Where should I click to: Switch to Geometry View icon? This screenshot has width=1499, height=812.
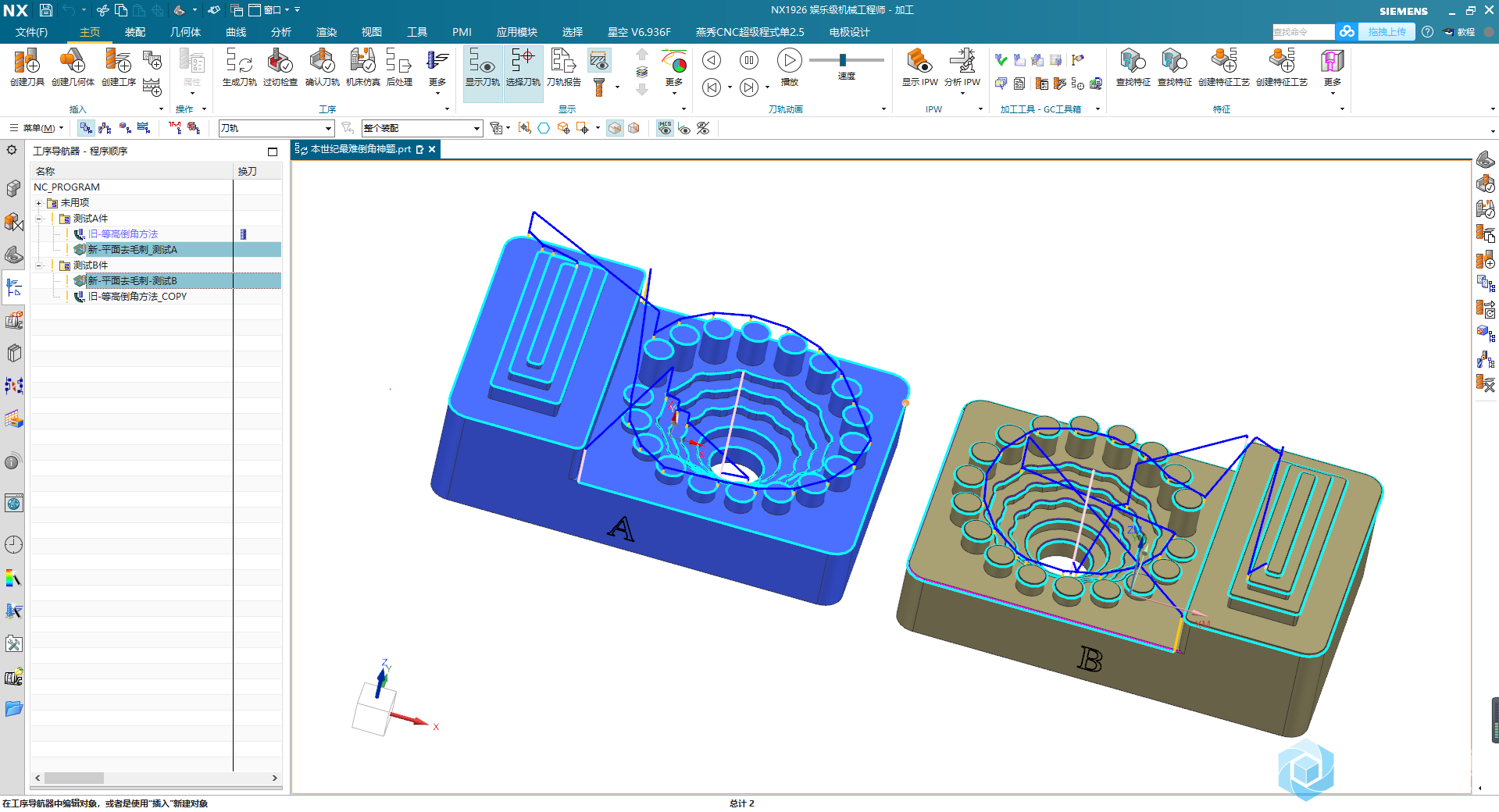125,128
